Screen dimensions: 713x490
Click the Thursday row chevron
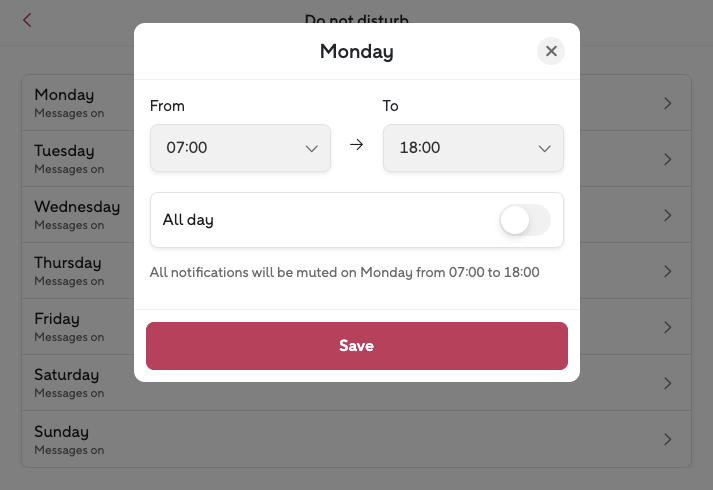(x=668, y=271)
